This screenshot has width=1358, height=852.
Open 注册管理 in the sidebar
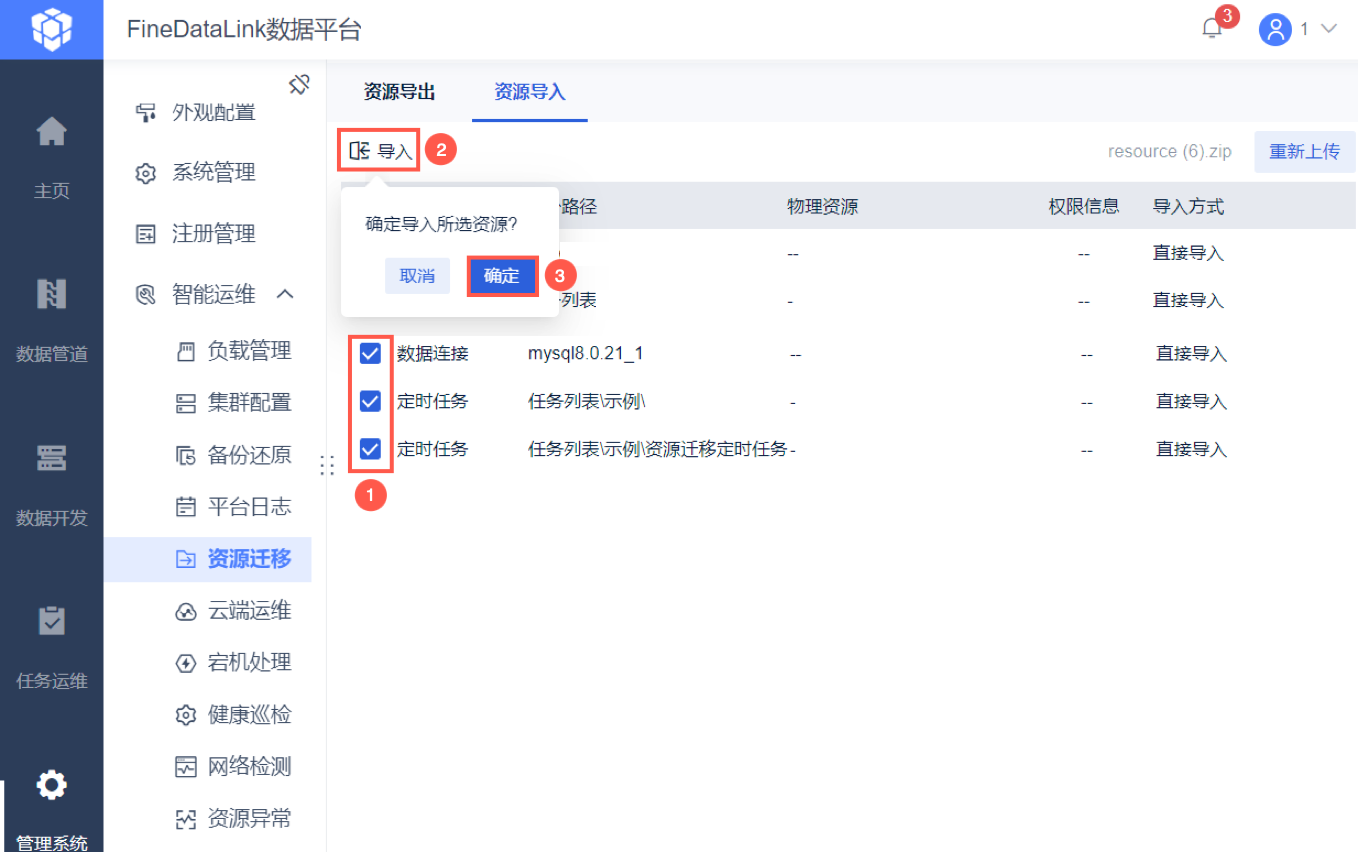(x=214, y=234)
